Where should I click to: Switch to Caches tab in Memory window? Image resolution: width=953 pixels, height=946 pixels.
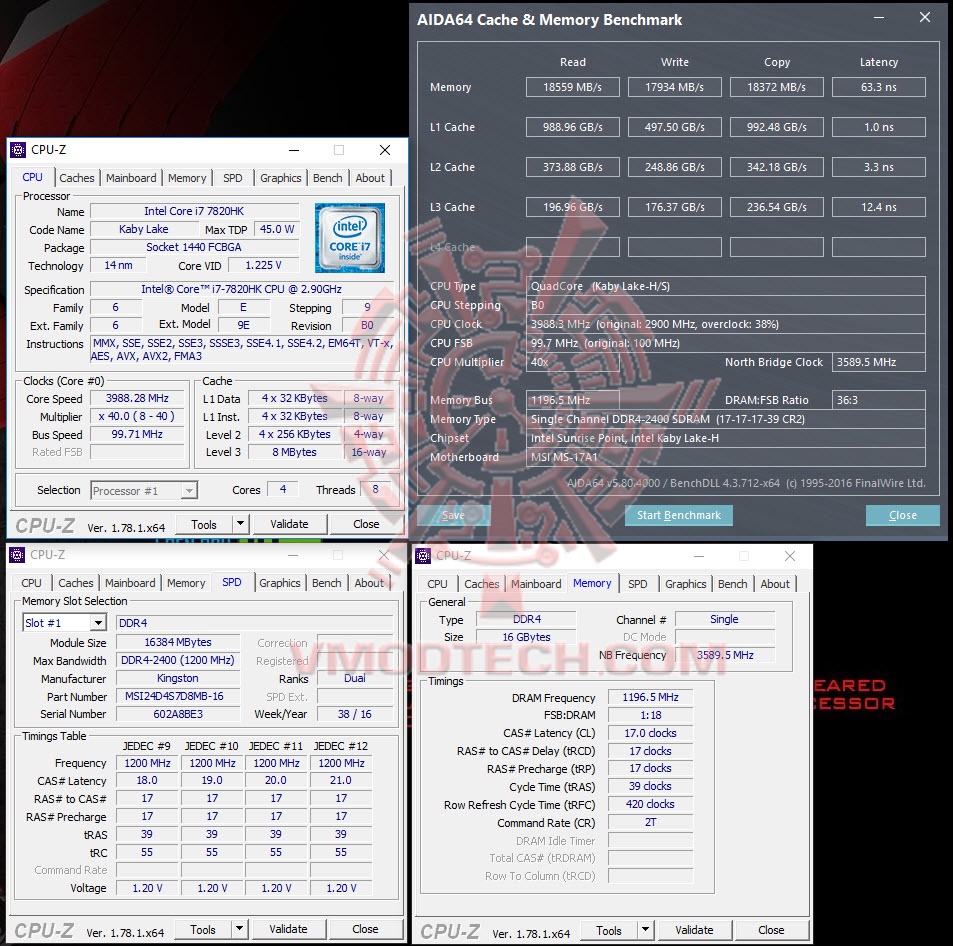pyautogui.click(x=481, y=584)
